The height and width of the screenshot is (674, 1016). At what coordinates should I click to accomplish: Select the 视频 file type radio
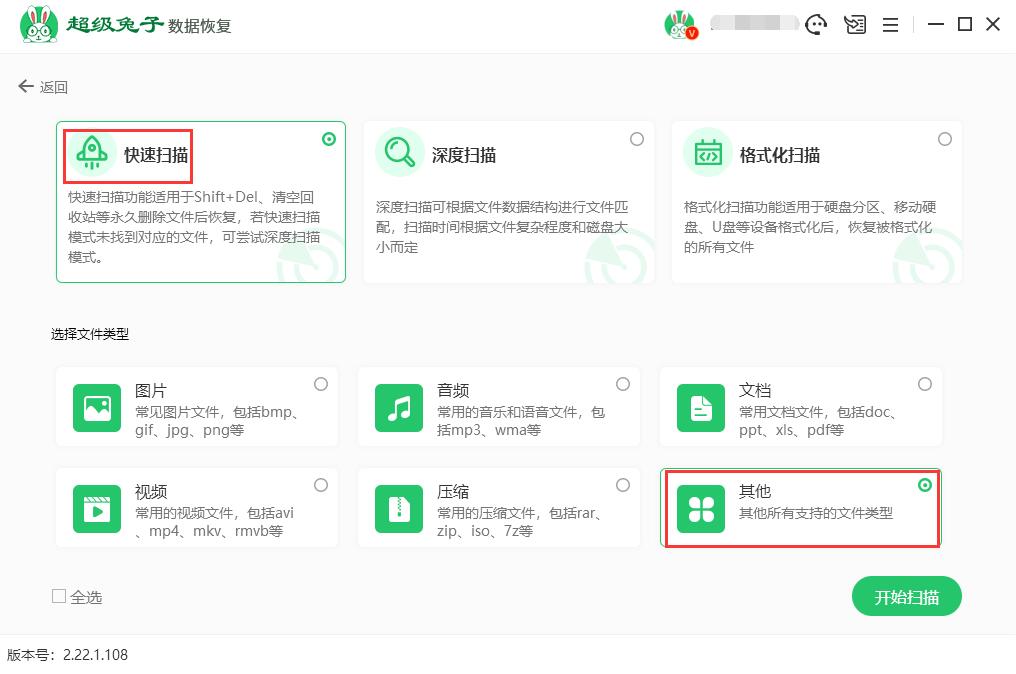(x=321, y=485)
